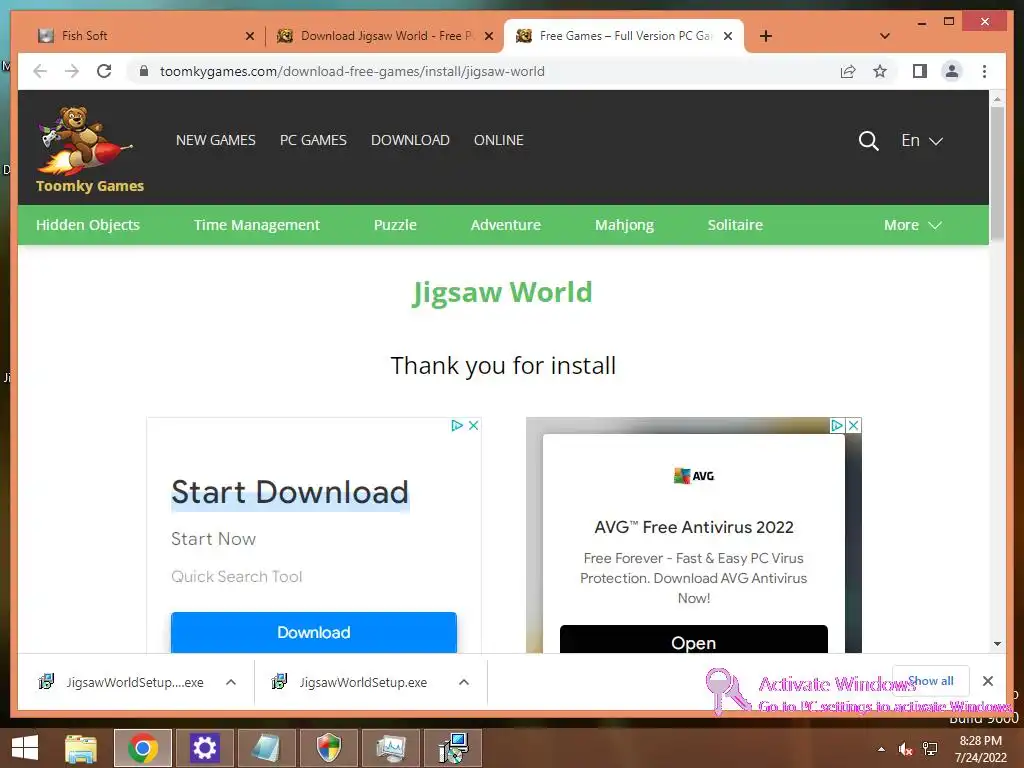Click the AdChoices icon on Start Download ad
Image resolution: width=1024 pixels, height=768 pixels.
click(x=457, y=425)
